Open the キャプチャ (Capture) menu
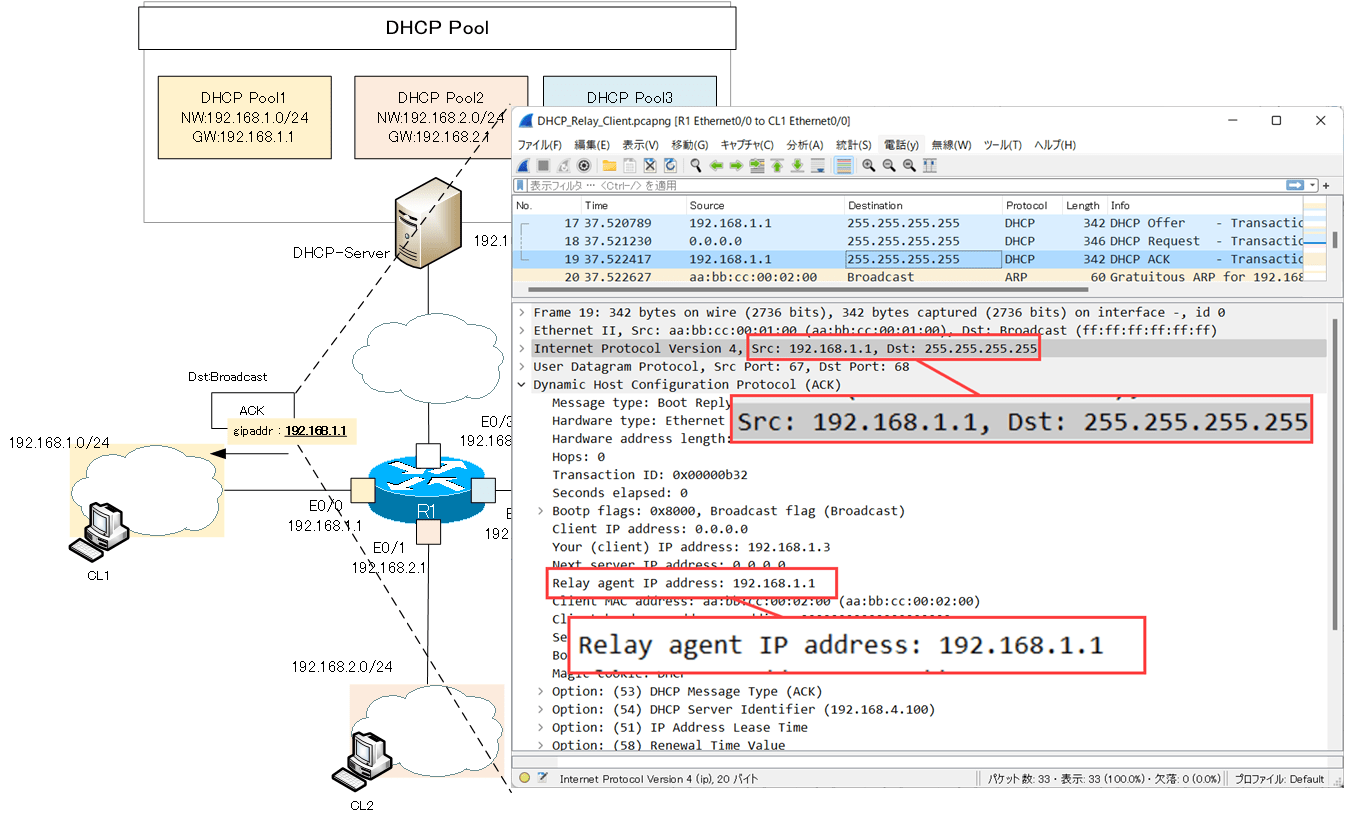Viewport: 1345px width, 819px height. coord(745,144)
